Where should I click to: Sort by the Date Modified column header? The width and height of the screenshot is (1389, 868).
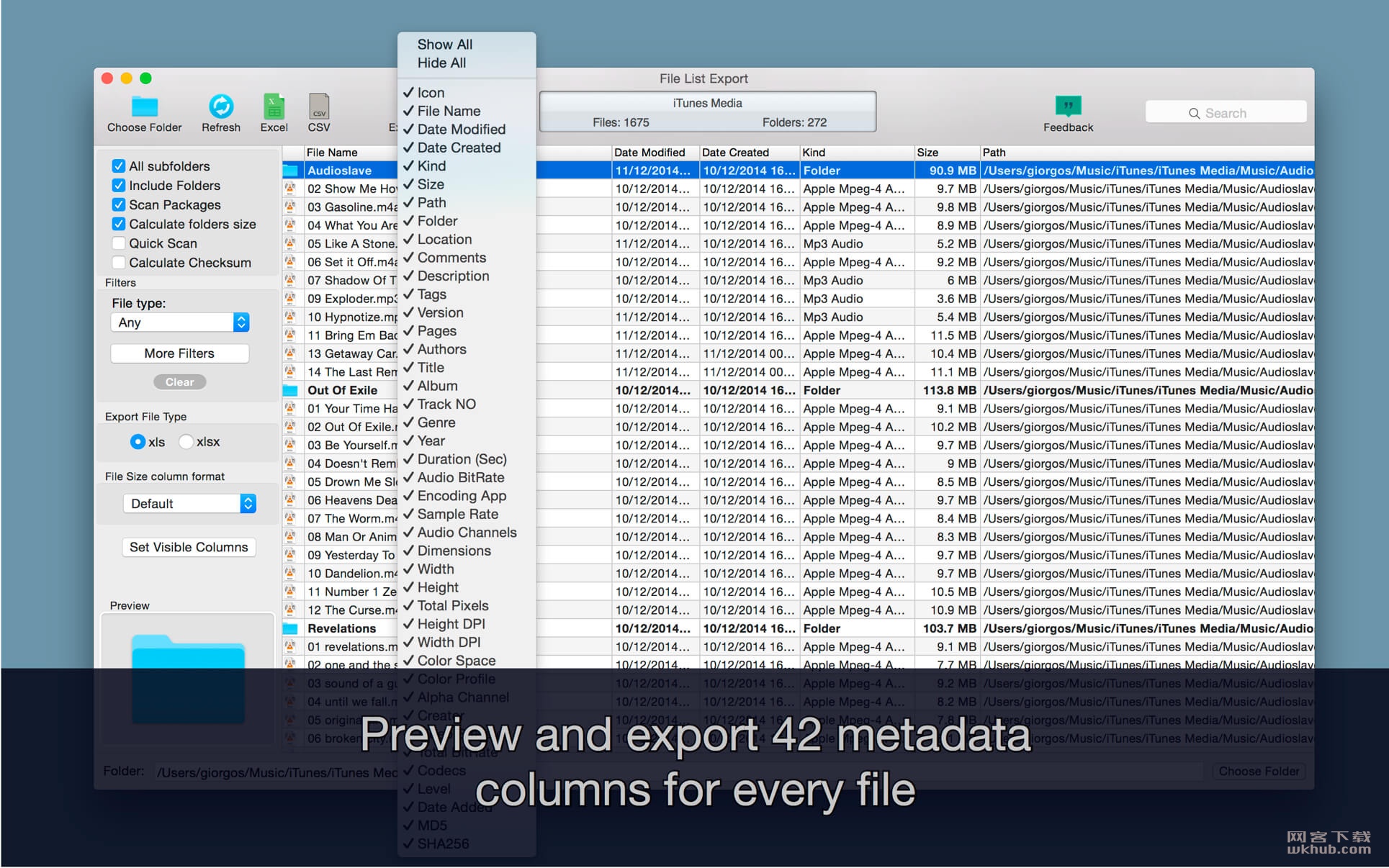[x=655, y=153]
